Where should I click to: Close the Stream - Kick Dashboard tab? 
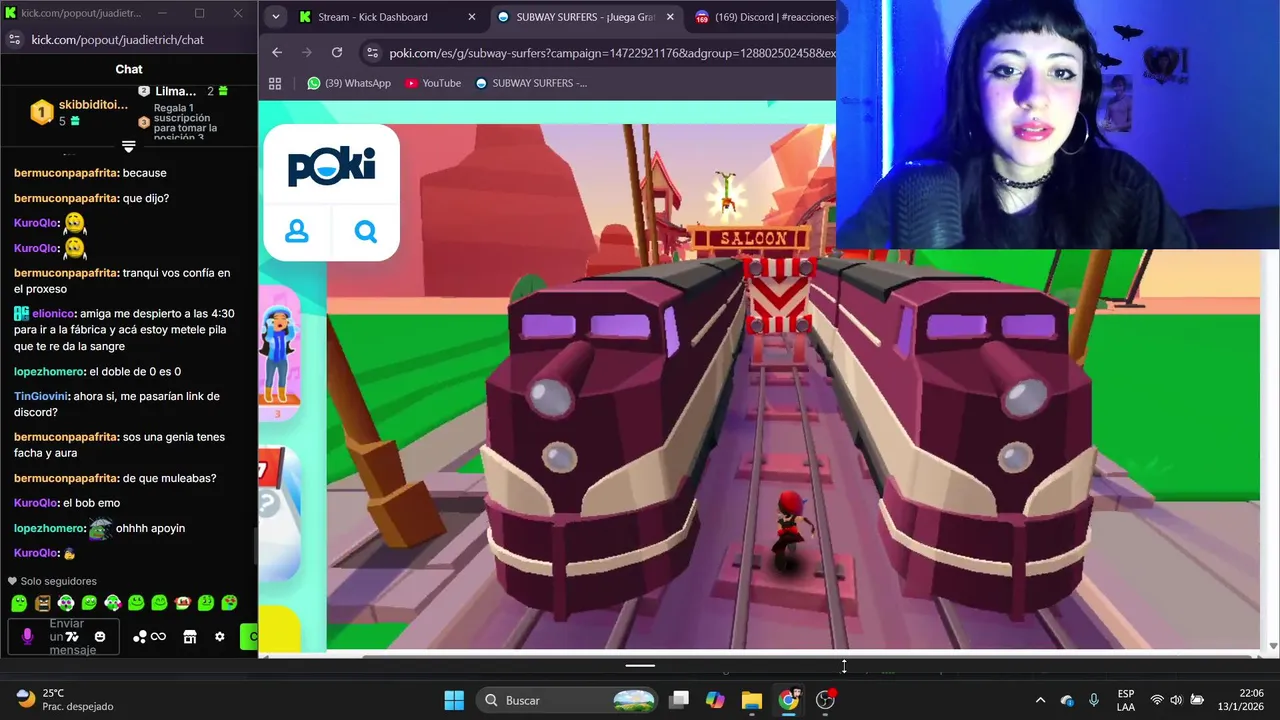tap(472, 17)
